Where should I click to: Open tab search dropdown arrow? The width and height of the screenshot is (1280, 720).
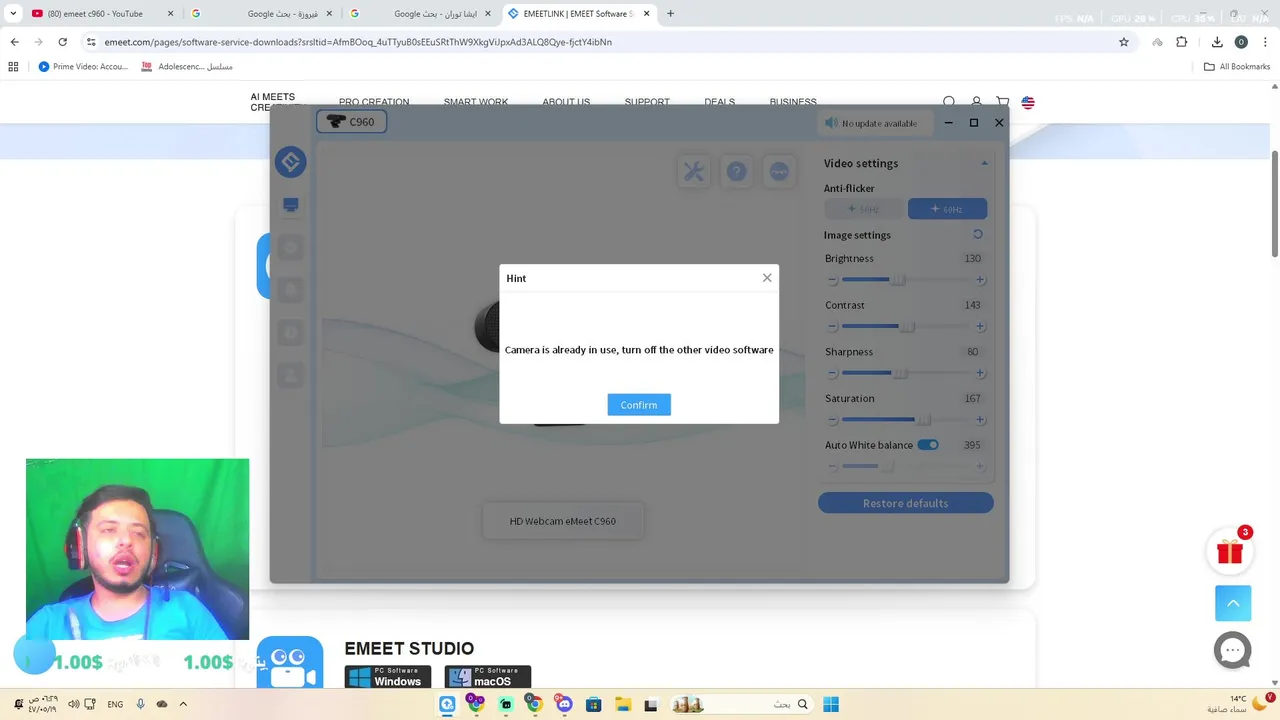pyautogui.click(x=13, y=14)
